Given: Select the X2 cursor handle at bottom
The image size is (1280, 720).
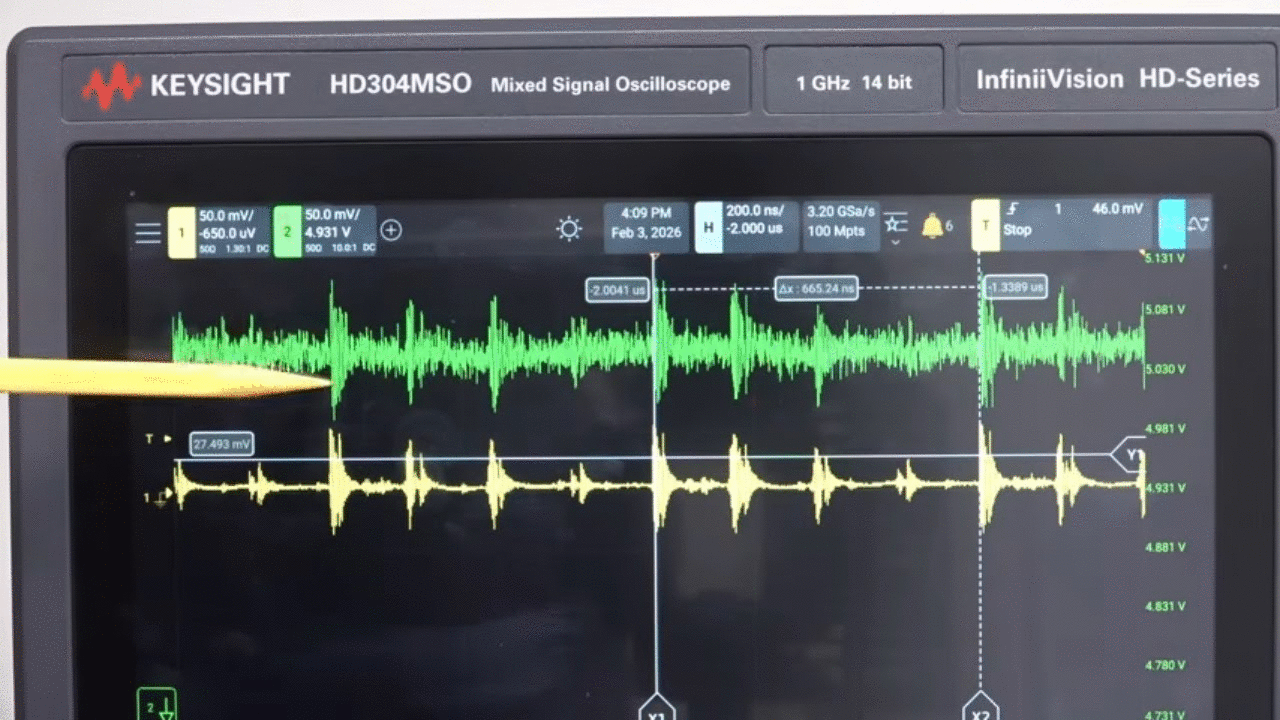Looking at the screenshot, I should tap(980, 707).
